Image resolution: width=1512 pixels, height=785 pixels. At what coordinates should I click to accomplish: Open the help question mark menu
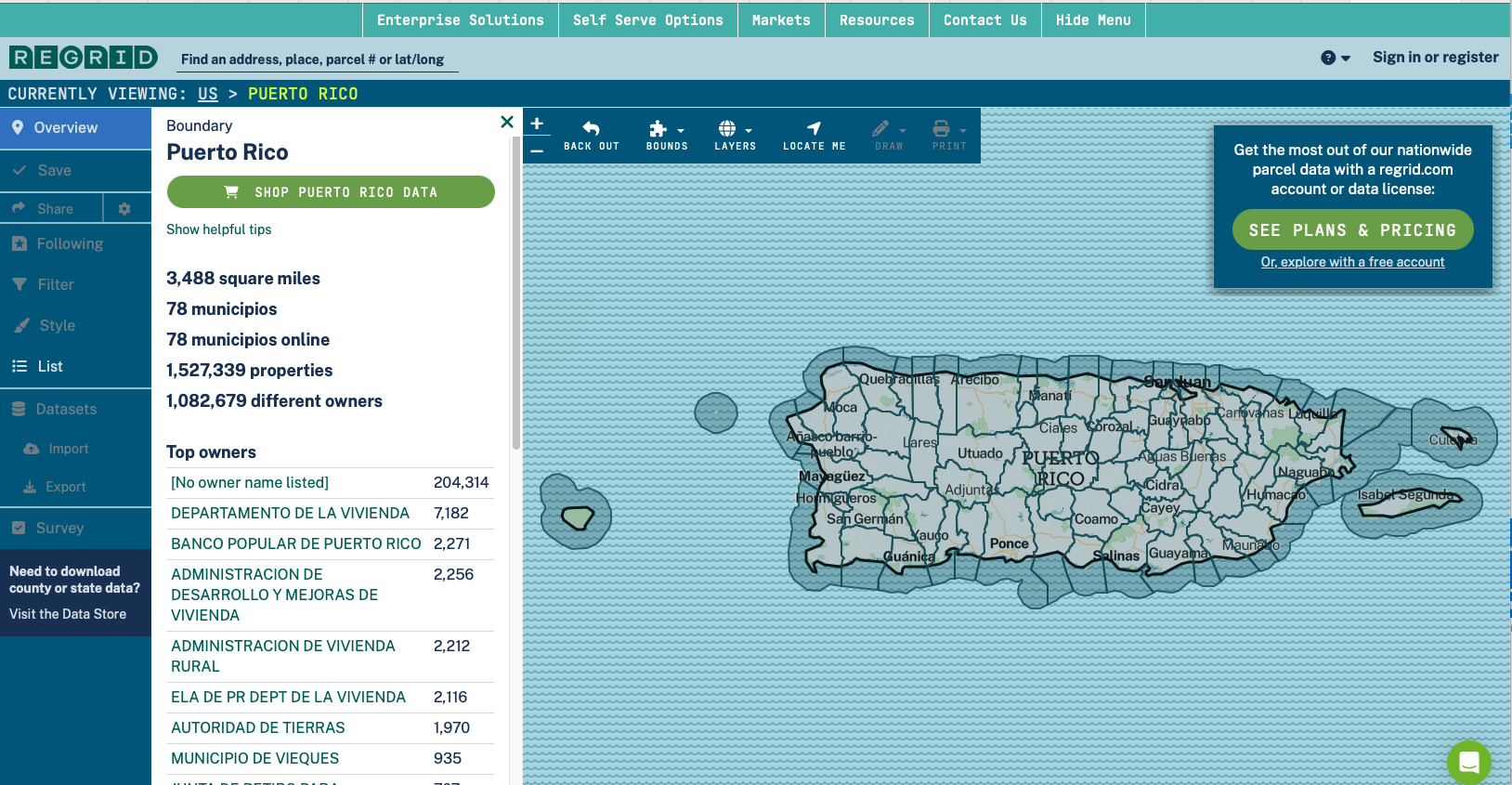coord(1335,58)
